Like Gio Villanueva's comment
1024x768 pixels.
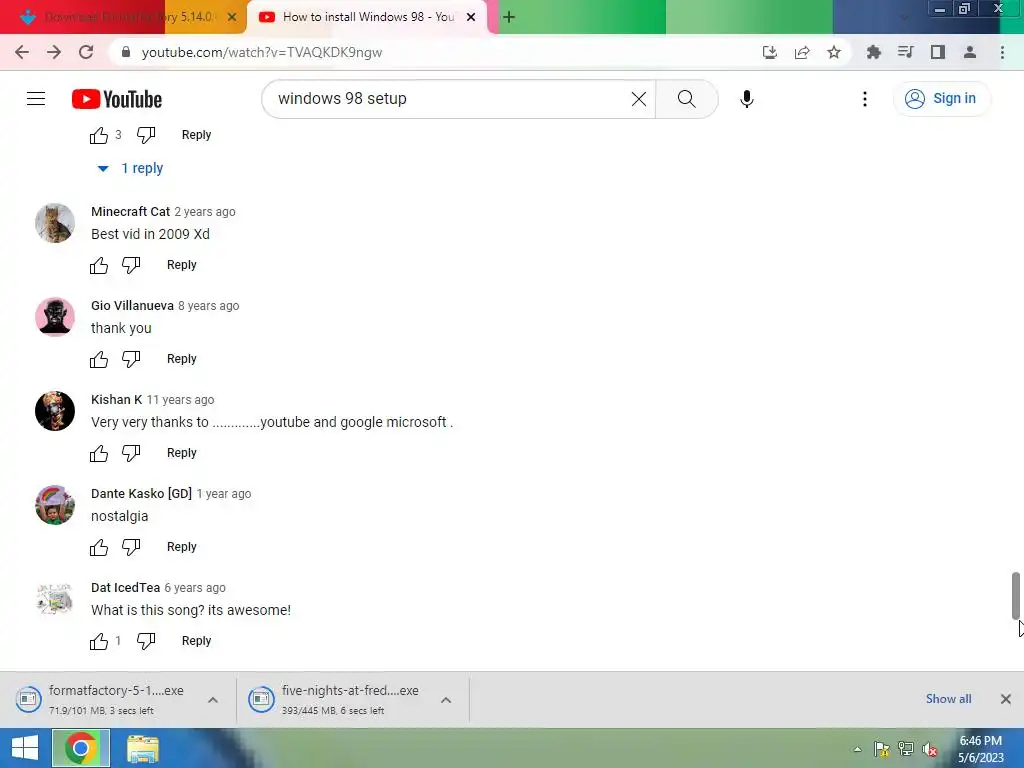[x=99, y=359]
